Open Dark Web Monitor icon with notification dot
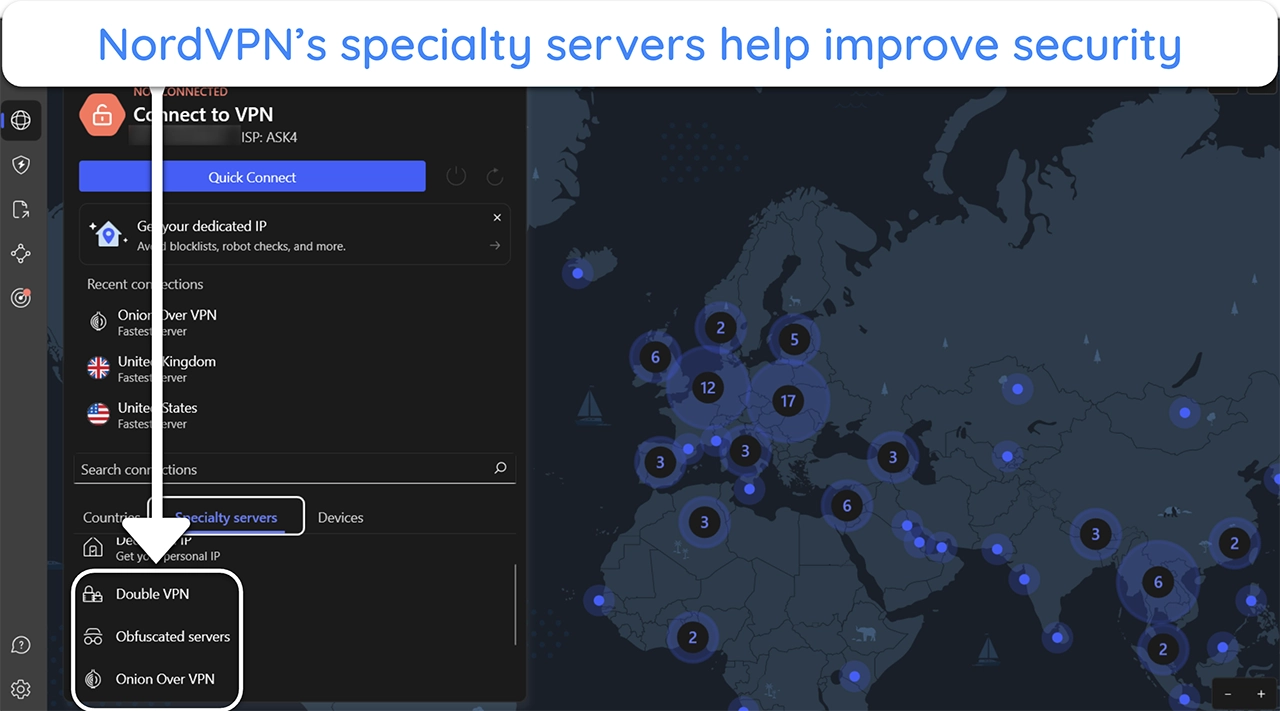 click(21, 297)
